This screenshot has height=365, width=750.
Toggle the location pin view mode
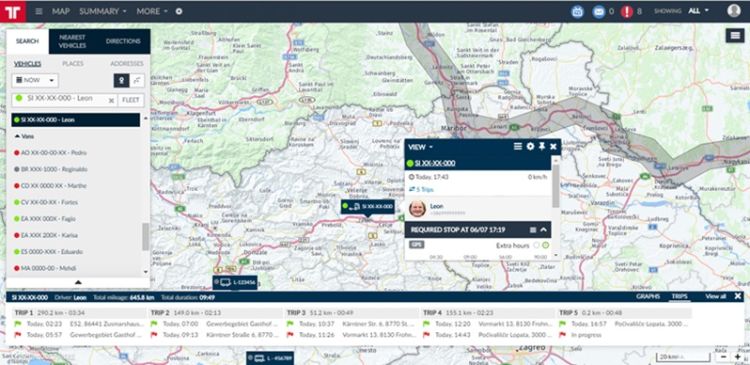121,81
